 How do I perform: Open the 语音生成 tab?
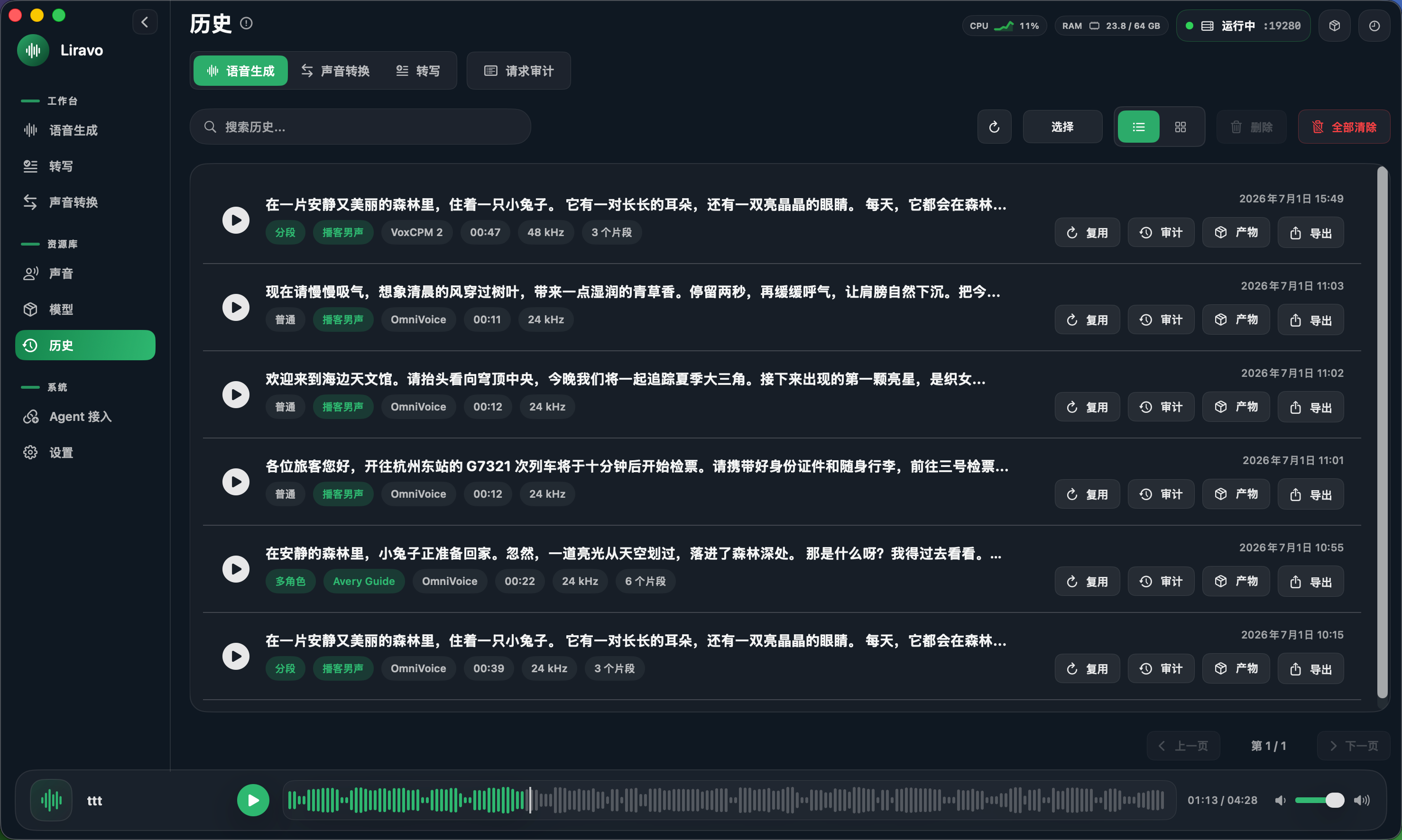240,71
